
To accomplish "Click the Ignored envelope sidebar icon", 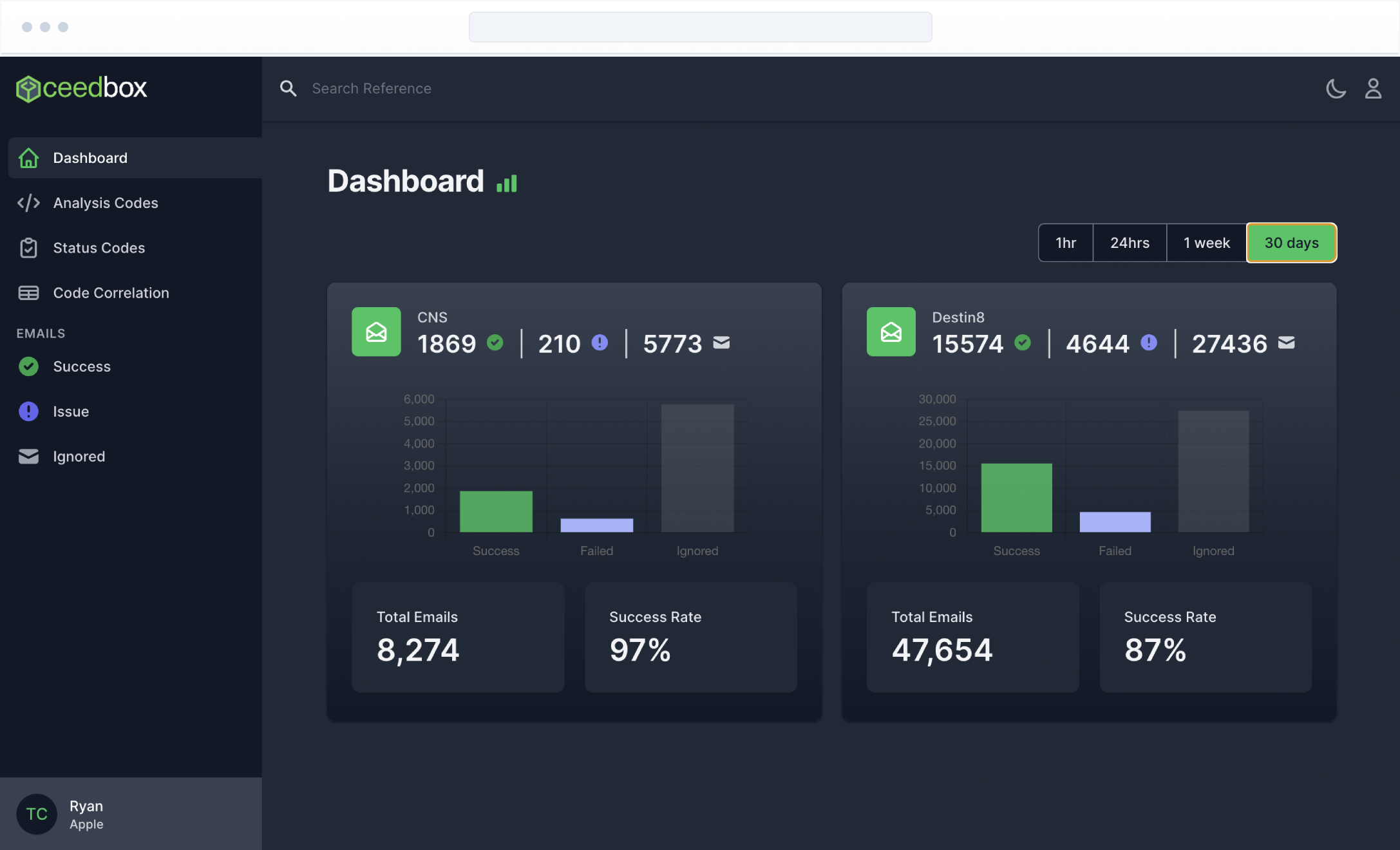I will (x=28, y=457).
